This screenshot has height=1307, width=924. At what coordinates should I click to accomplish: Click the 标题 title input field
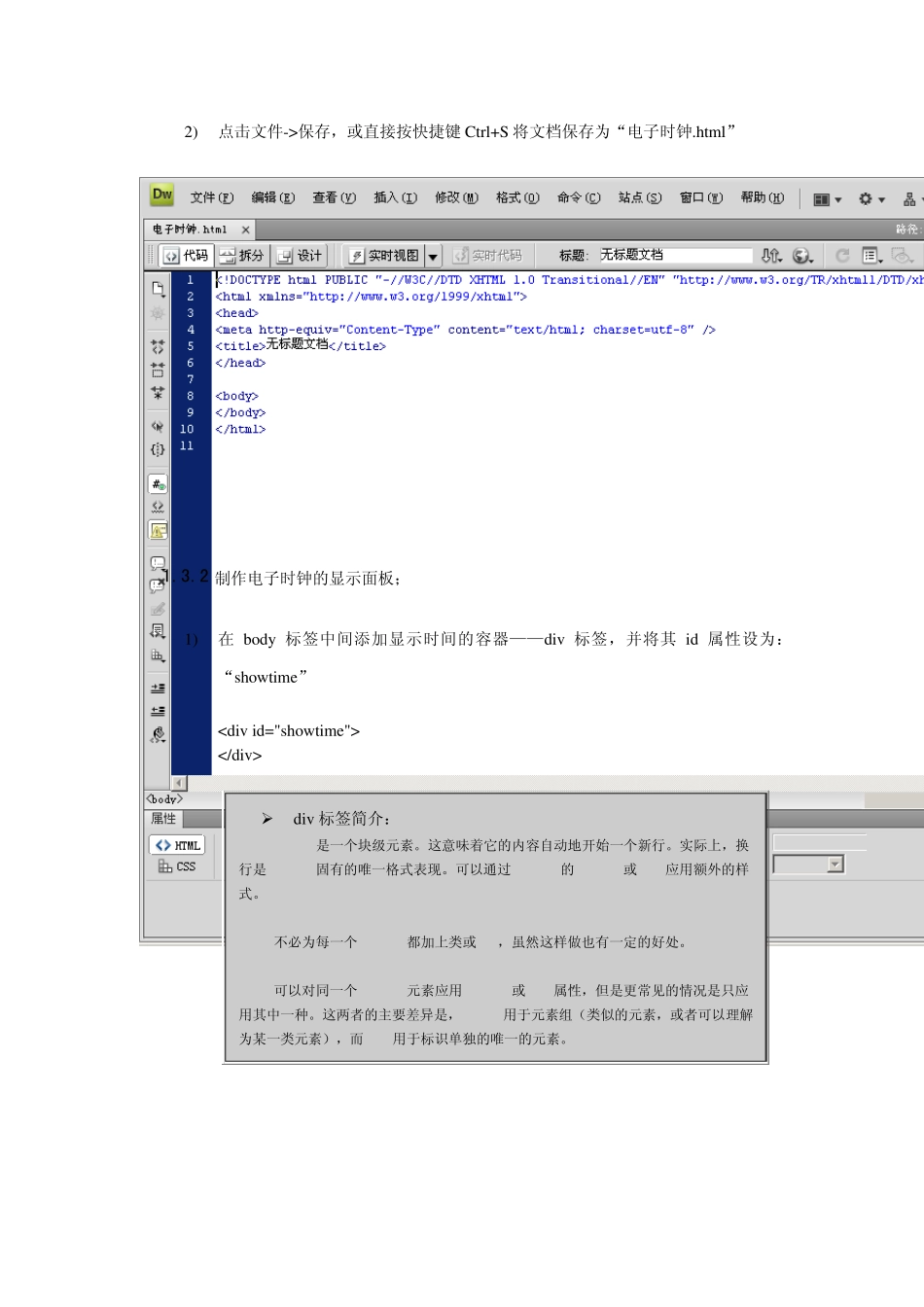point(674,255)
